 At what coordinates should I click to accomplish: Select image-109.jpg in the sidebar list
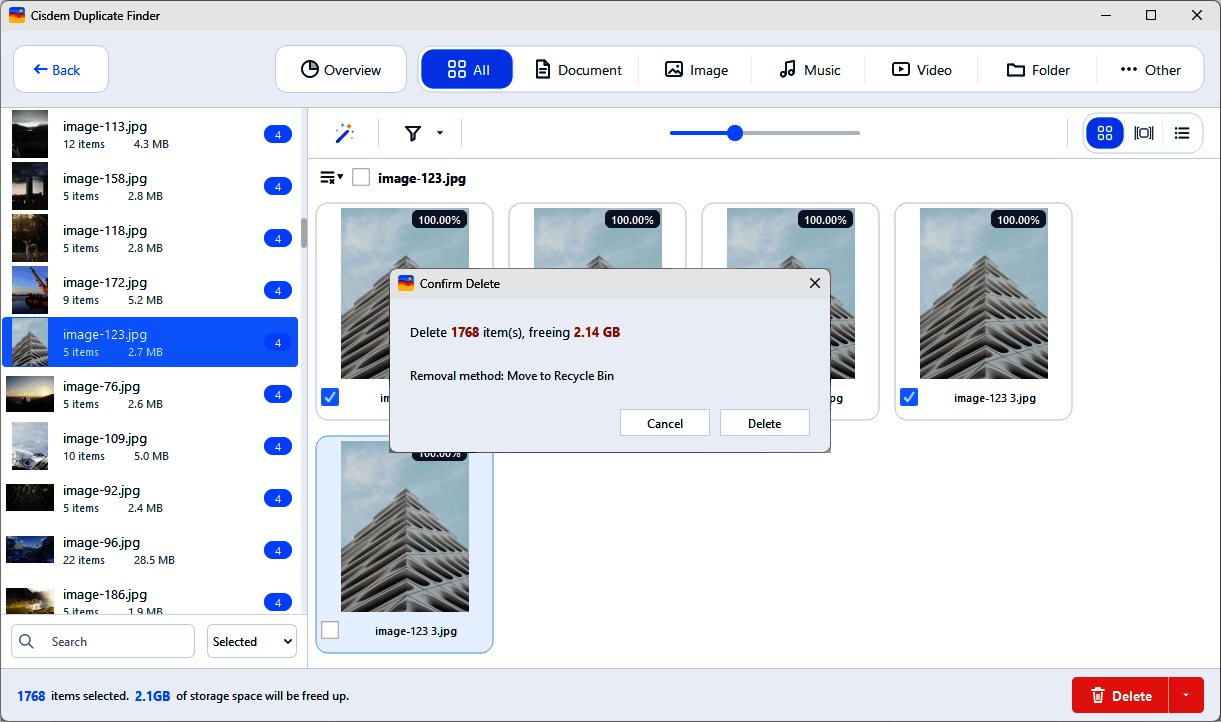click(150, 446)
